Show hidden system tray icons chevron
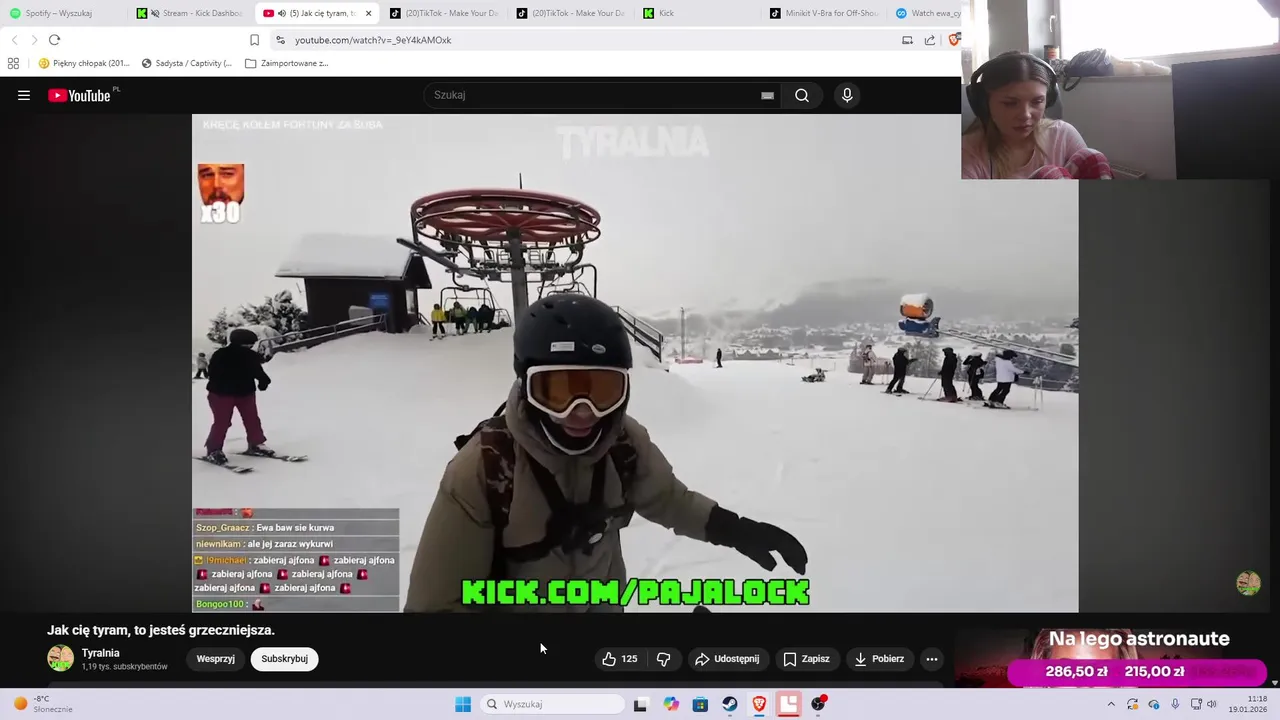 click(x=1111, y=704)
